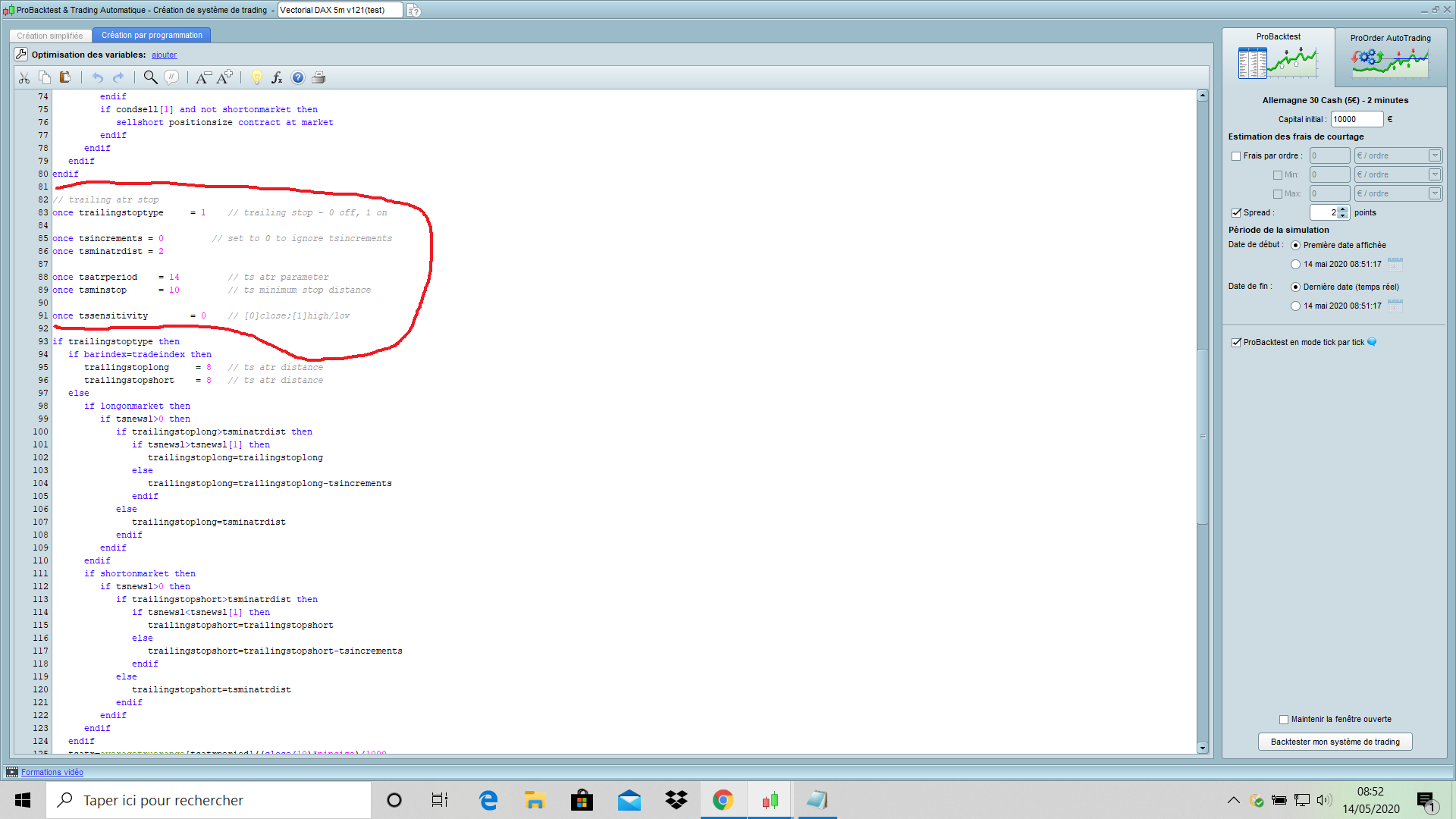Screen dimensions: 1456x819
Task: Open Frais par ordre unit dropdown
Action: (x=1434, y=155)
